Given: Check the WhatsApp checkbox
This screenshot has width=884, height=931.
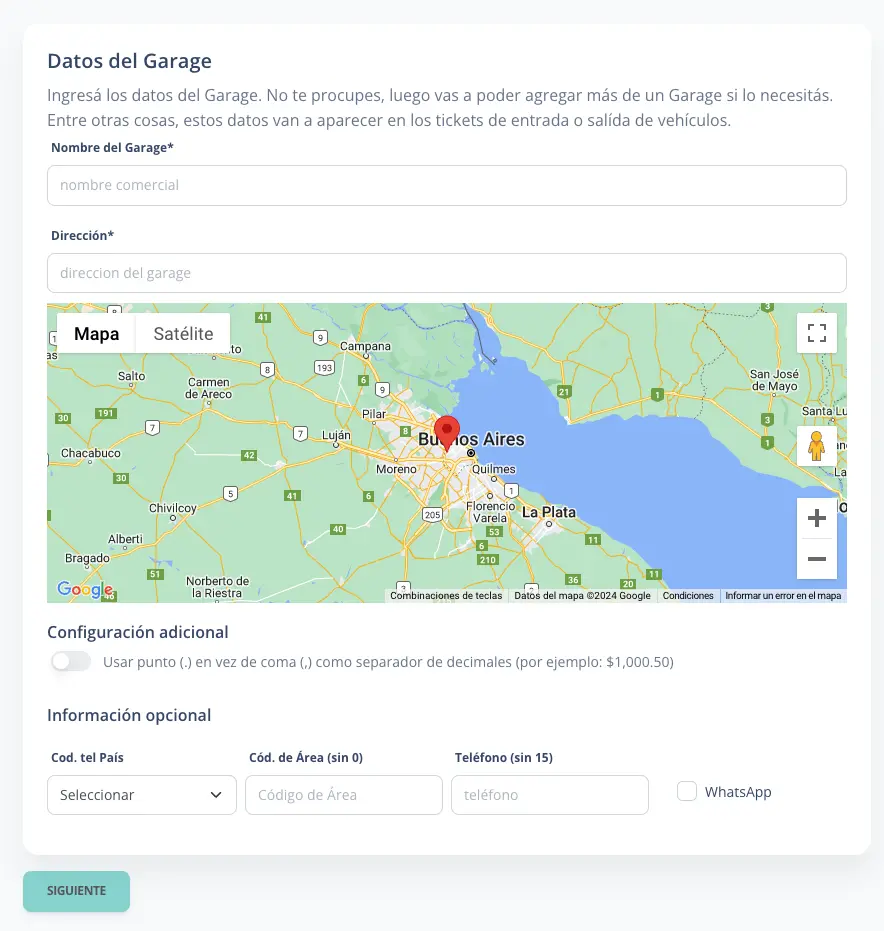Looking at the screenshot, I should click(x=687, y=791).
